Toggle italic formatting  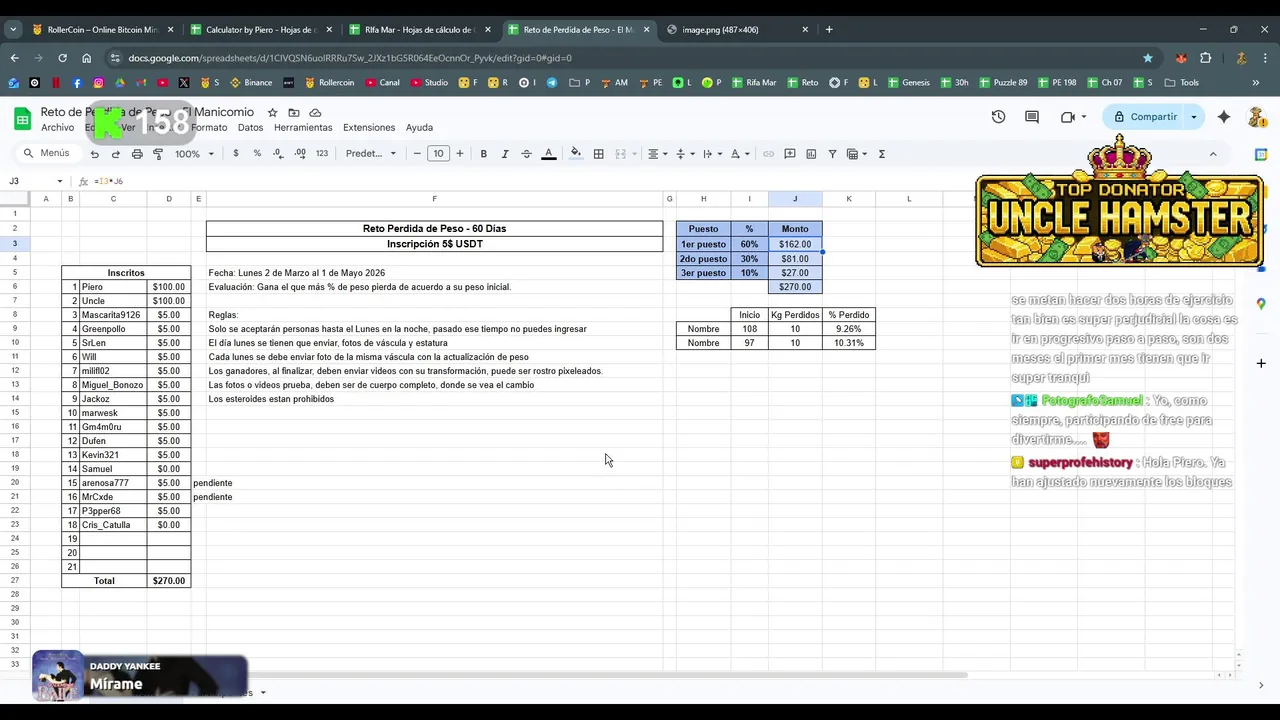(505, 154)
